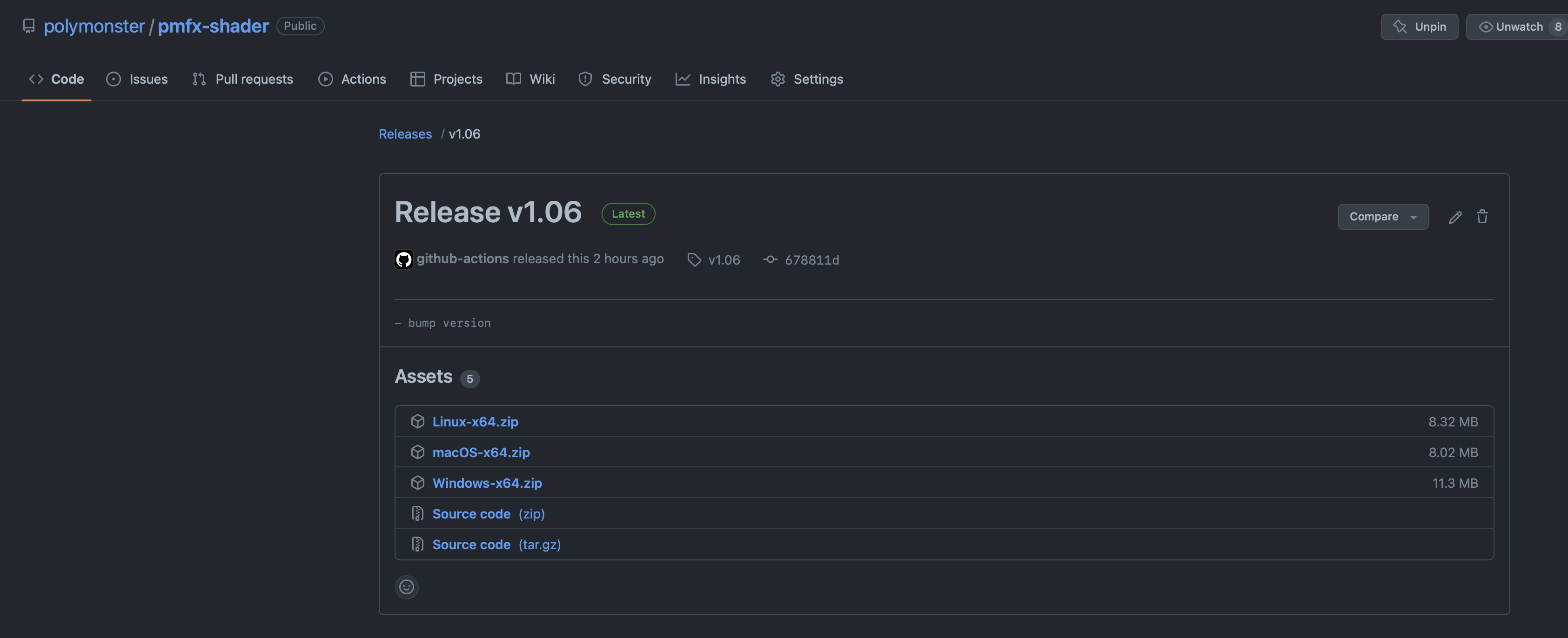Click the v1.06 breadcrumb text
Screen dimensions: 1568x638
point(464,134)
